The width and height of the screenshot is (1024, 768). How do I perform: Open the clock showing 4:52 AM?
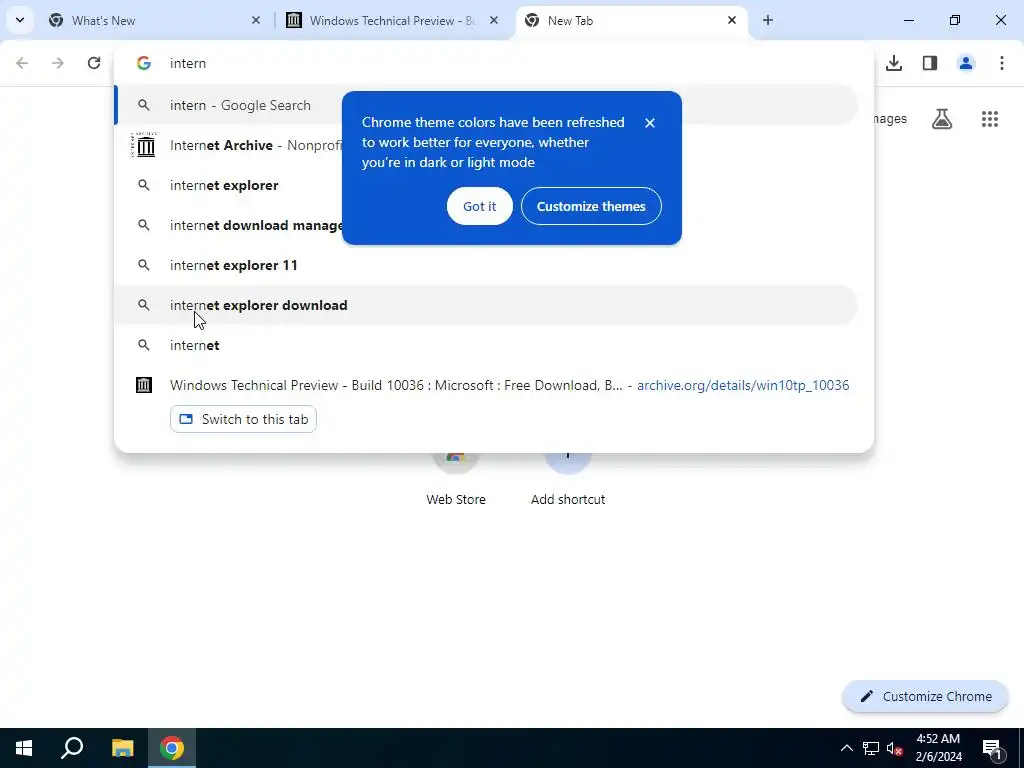[x=938, y=748]
